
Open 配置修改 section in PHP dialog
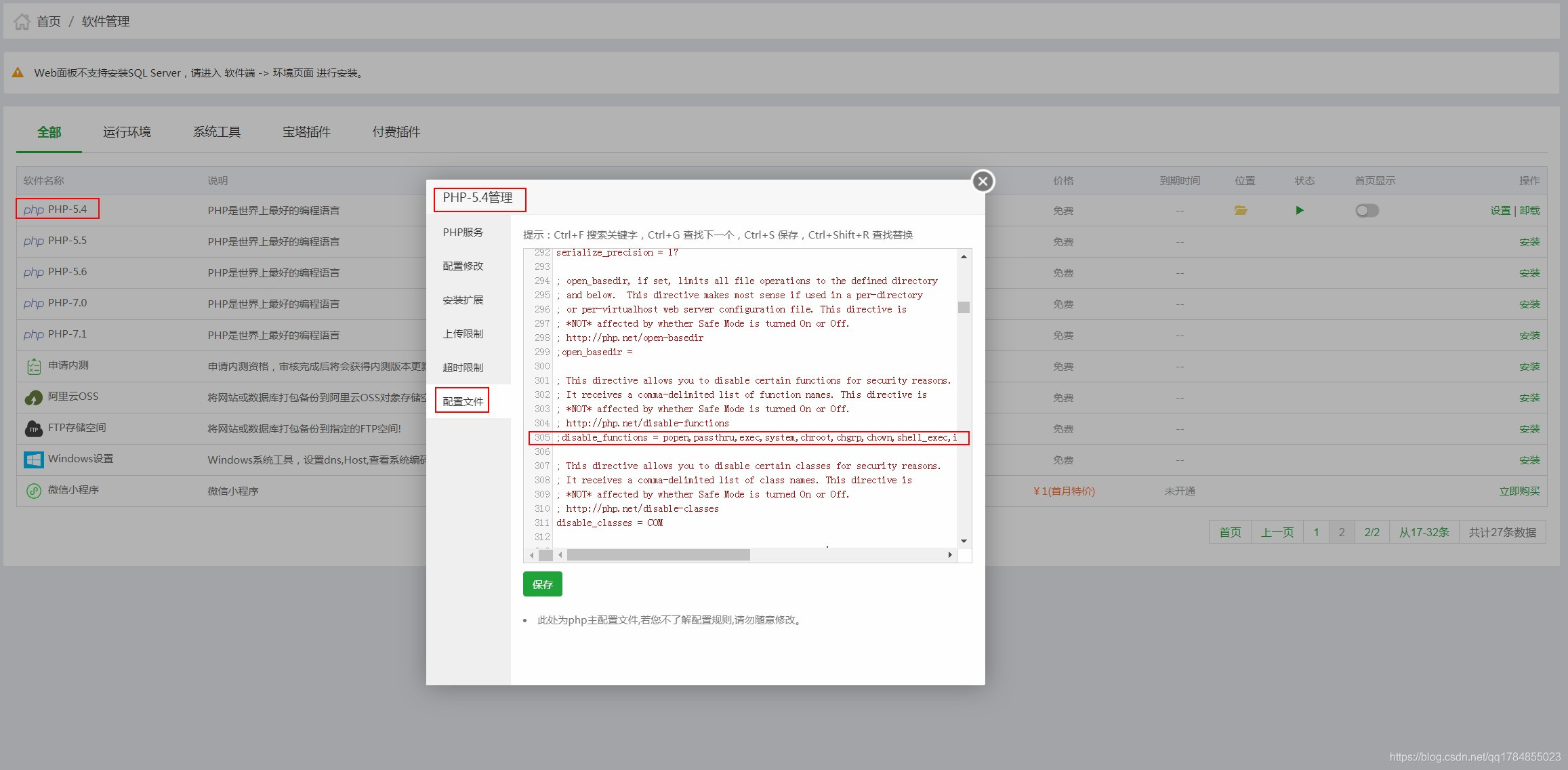(463, 266)
